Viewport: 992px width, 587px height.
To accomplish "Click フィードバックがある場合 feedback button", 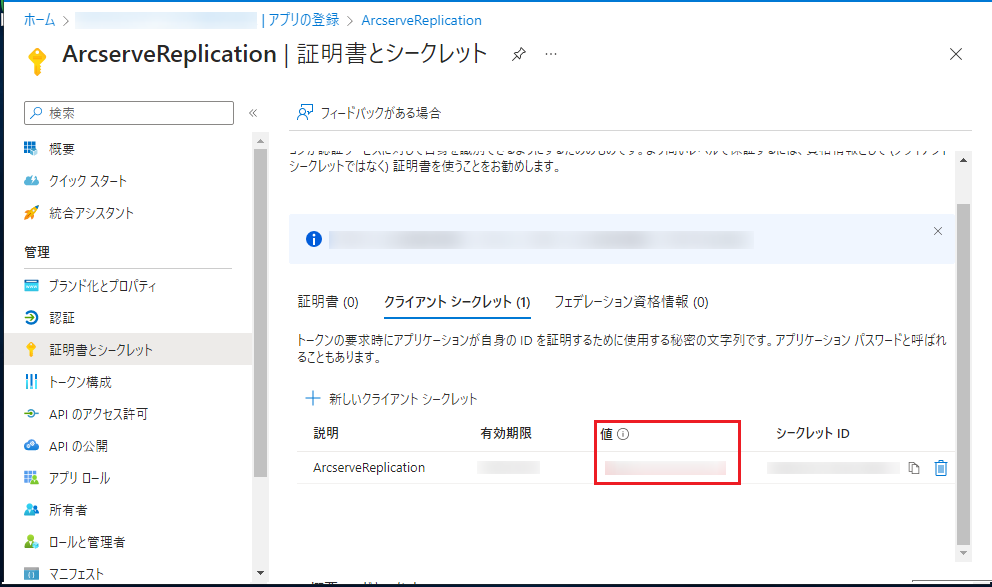I will click(x=369, y=113).
